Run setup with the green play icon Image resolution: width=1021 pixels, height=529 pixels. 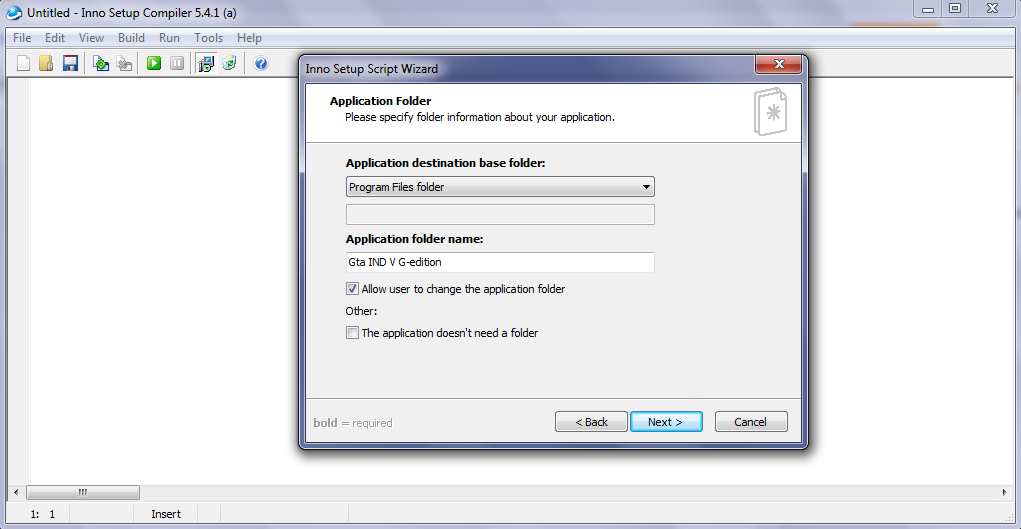pos(154,63)
